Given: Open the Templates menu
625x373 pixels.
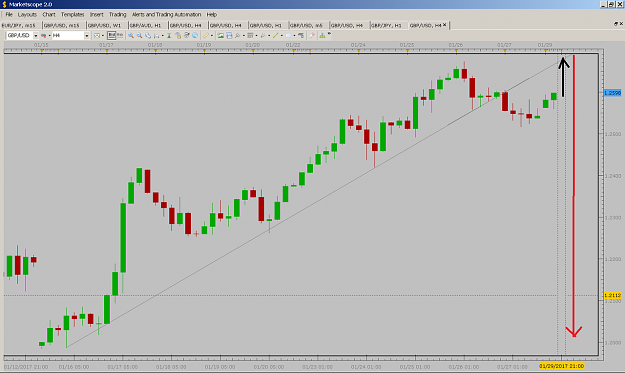Looking at the screenshot, I should coord(73,14).
